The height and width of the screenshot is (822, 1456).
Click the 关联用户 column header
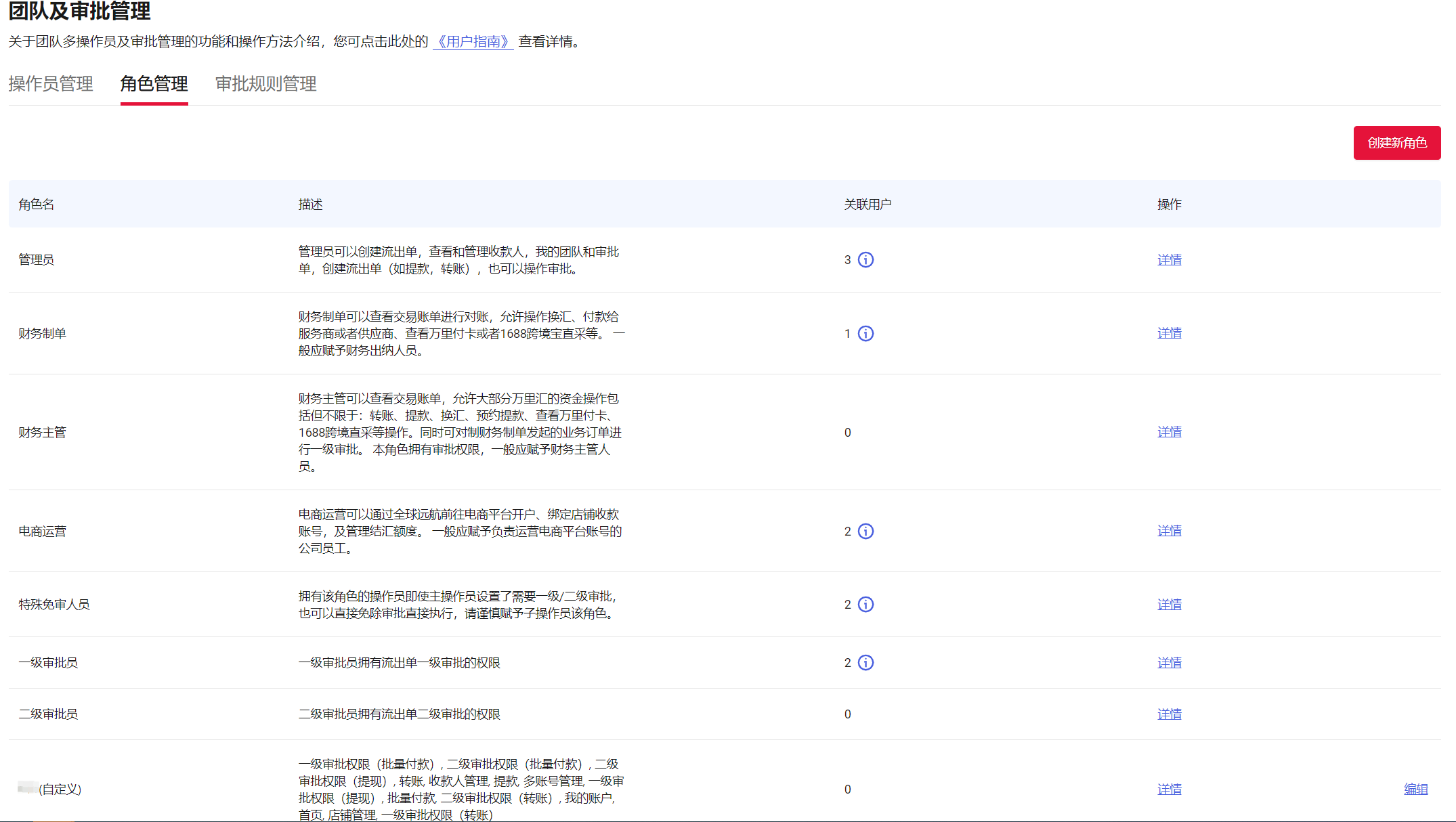click(868, 204)
